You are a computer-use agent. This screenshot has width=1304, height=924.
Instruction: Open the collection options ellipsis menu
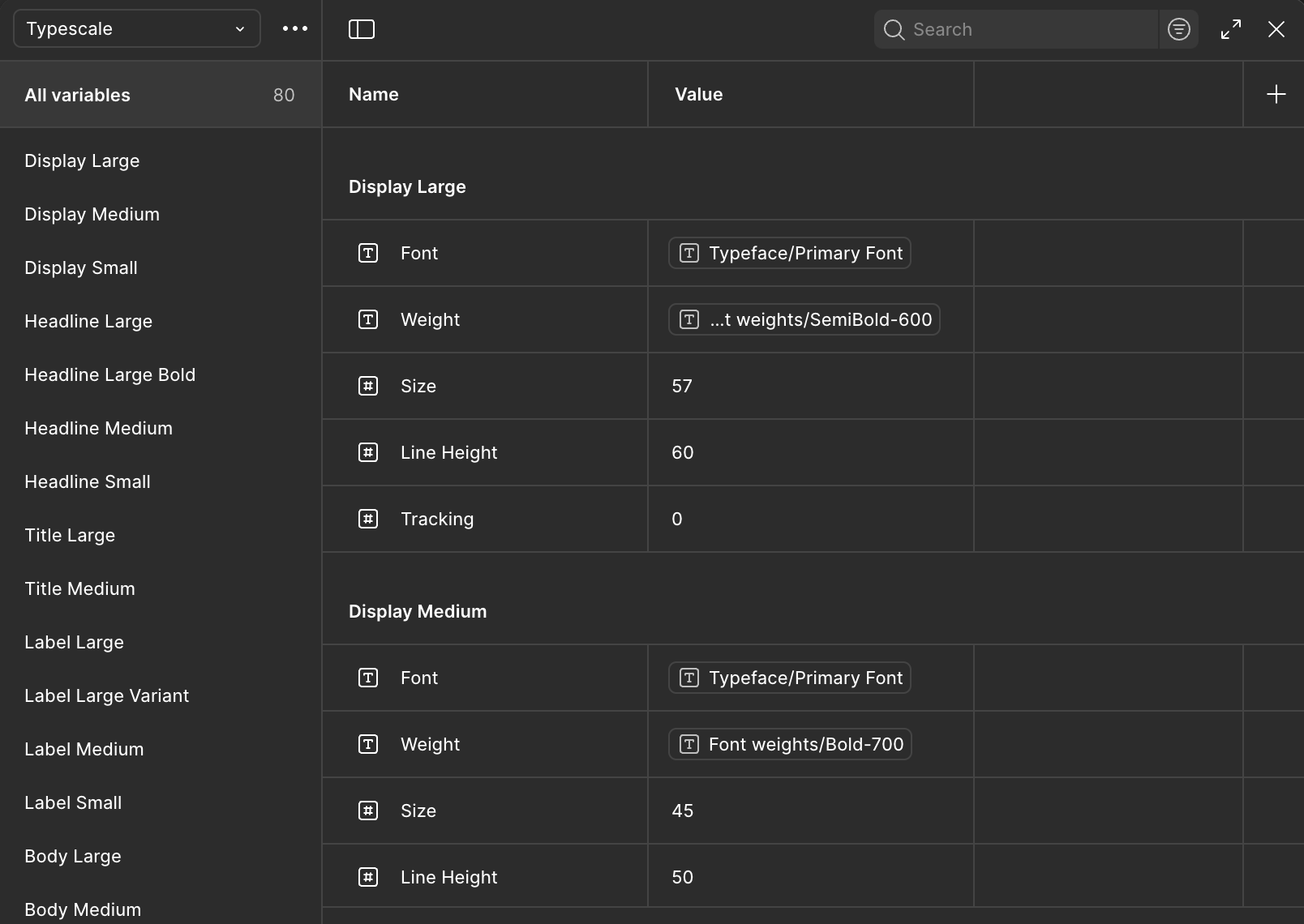295,28
